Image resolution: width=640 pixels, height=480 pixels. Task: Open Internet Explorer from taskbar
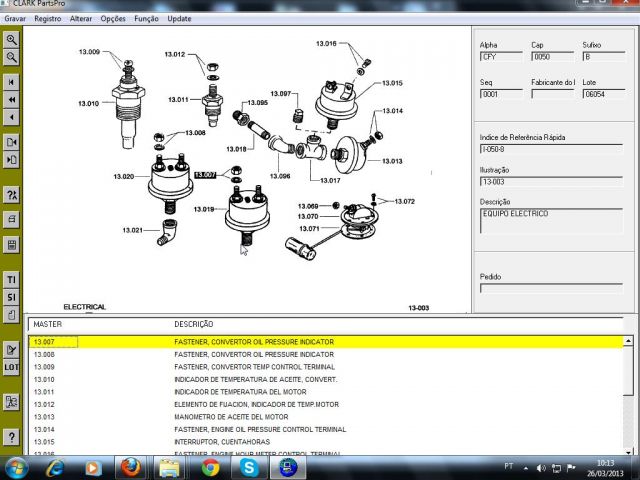pyautogui.click(x=55, y=468)
